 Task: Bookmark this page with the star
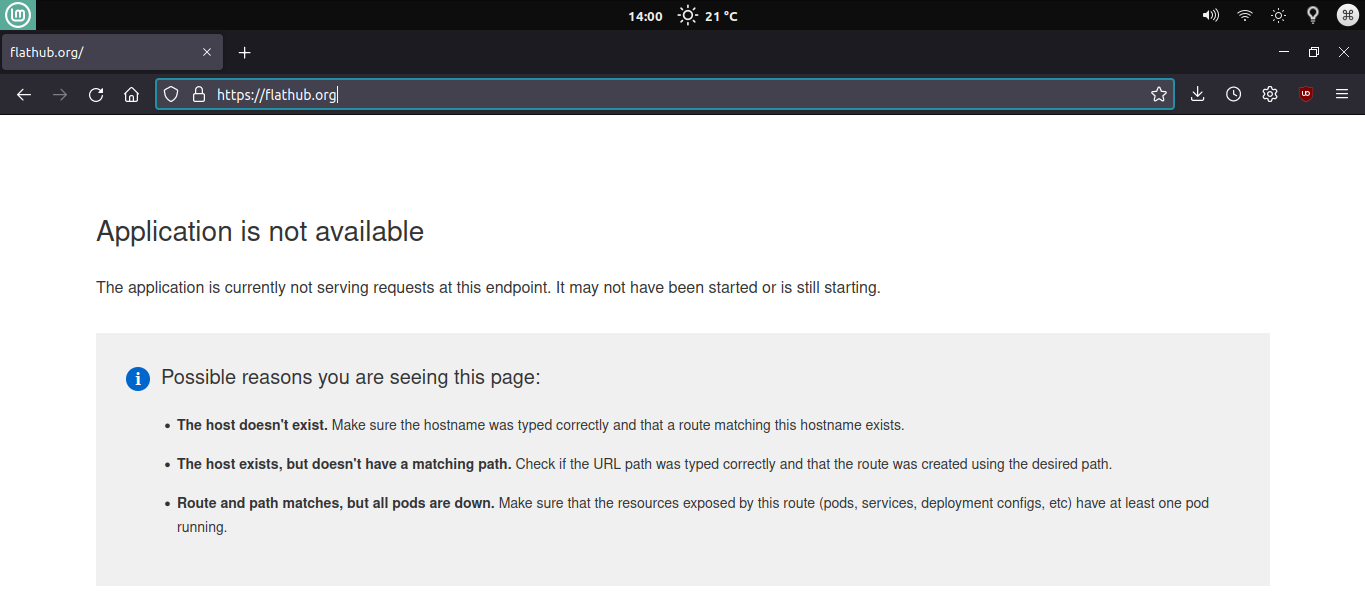point(1159,94)
